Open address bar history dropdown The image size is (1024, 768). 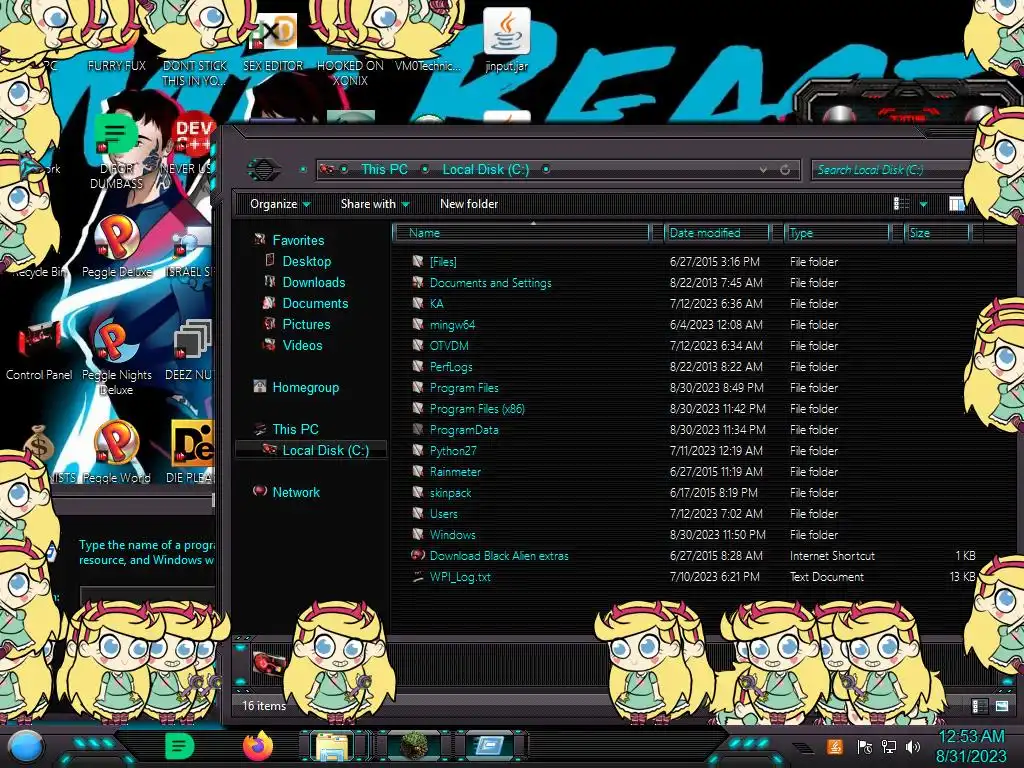[x=763, y=170]
